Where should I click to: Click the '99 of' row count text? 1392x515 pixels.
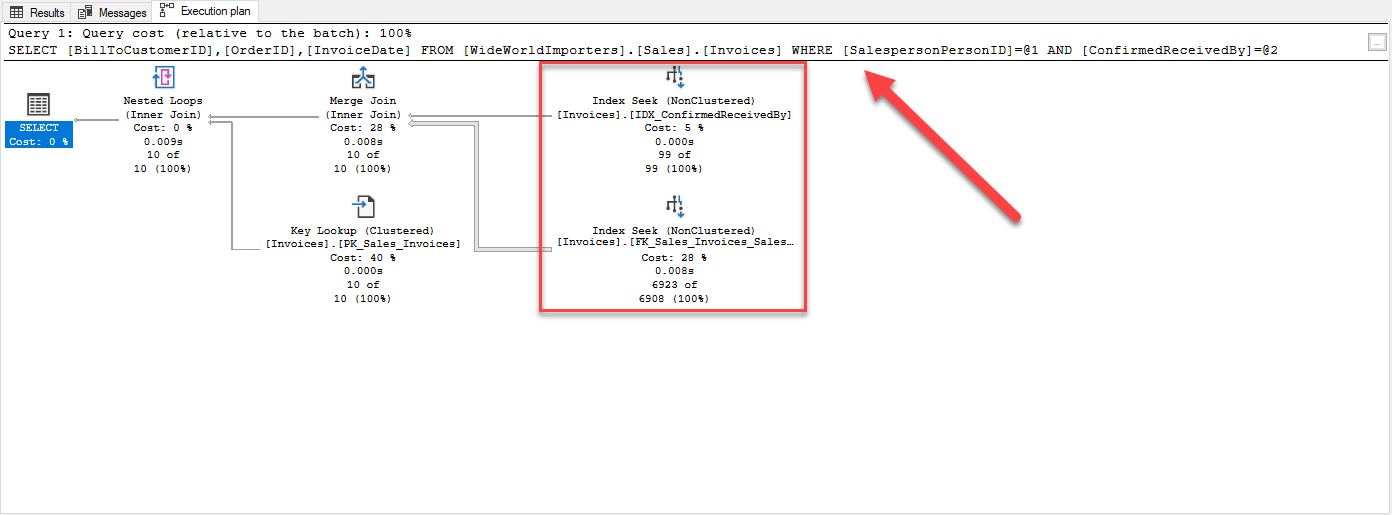674,155
